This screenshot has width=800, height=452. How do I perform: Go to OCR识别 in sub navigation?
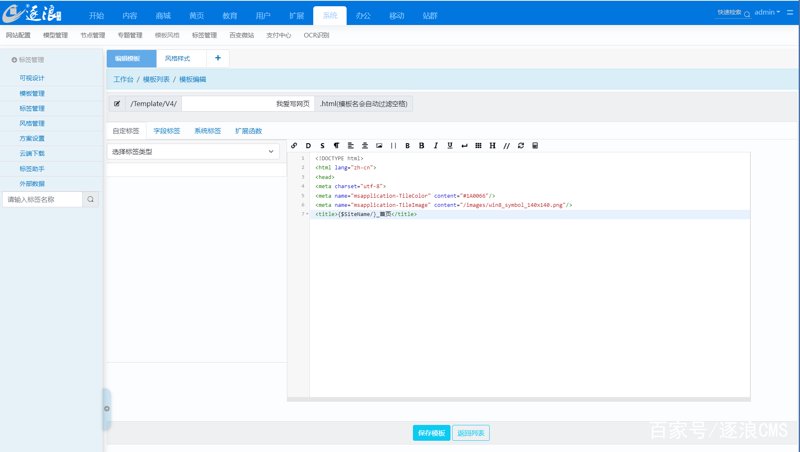tap(316, 35)
